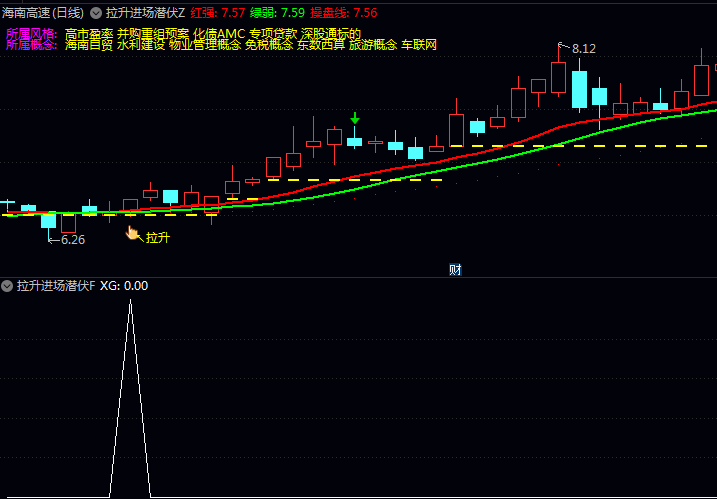Select the 专项贷款 style tag

pyautogui.click(x=273, y=34)
